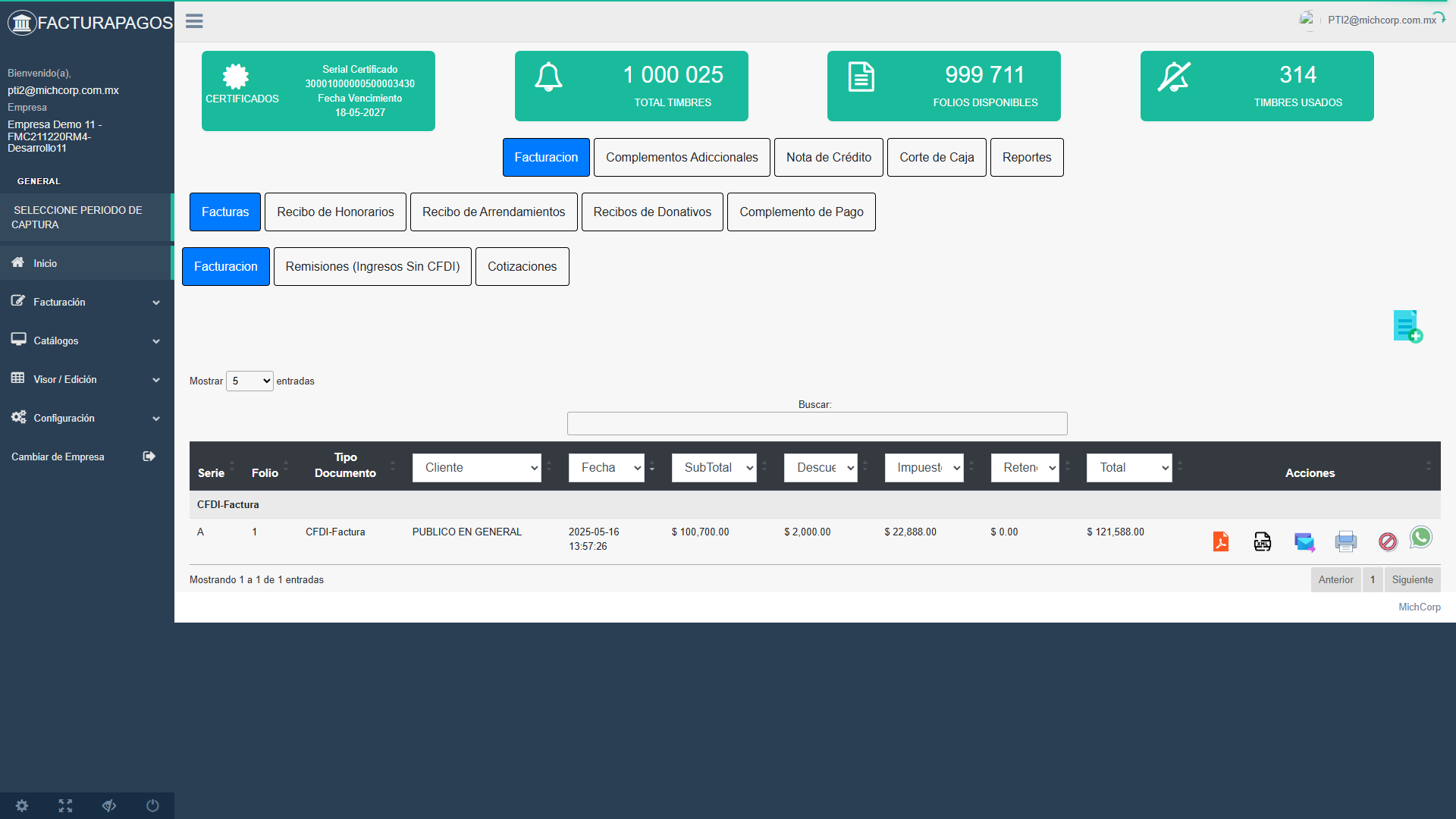
Task: Click the Siguiente pagination button
Action: (x=1412, y=579)
